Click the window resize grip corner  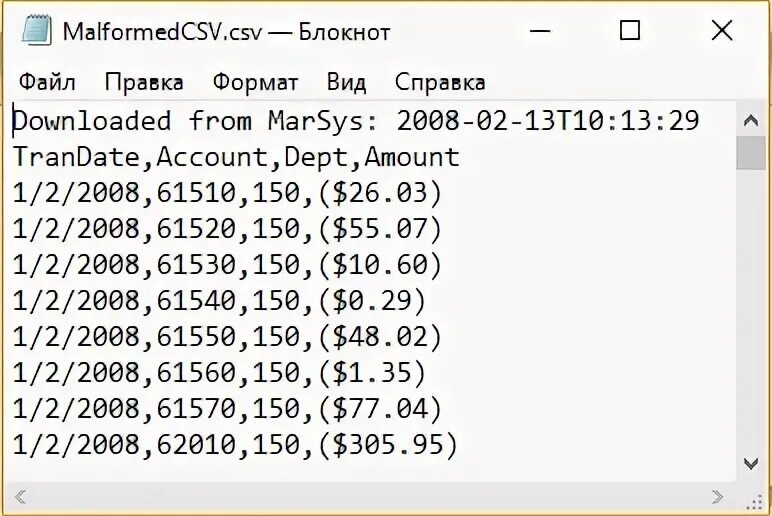(x=753, y=501)
